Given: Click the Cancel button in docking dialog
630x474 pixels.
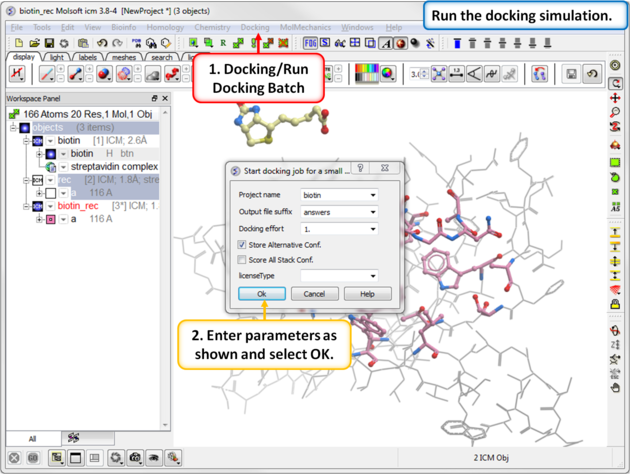Looking at the screenshot, I should tap(314, 294).
